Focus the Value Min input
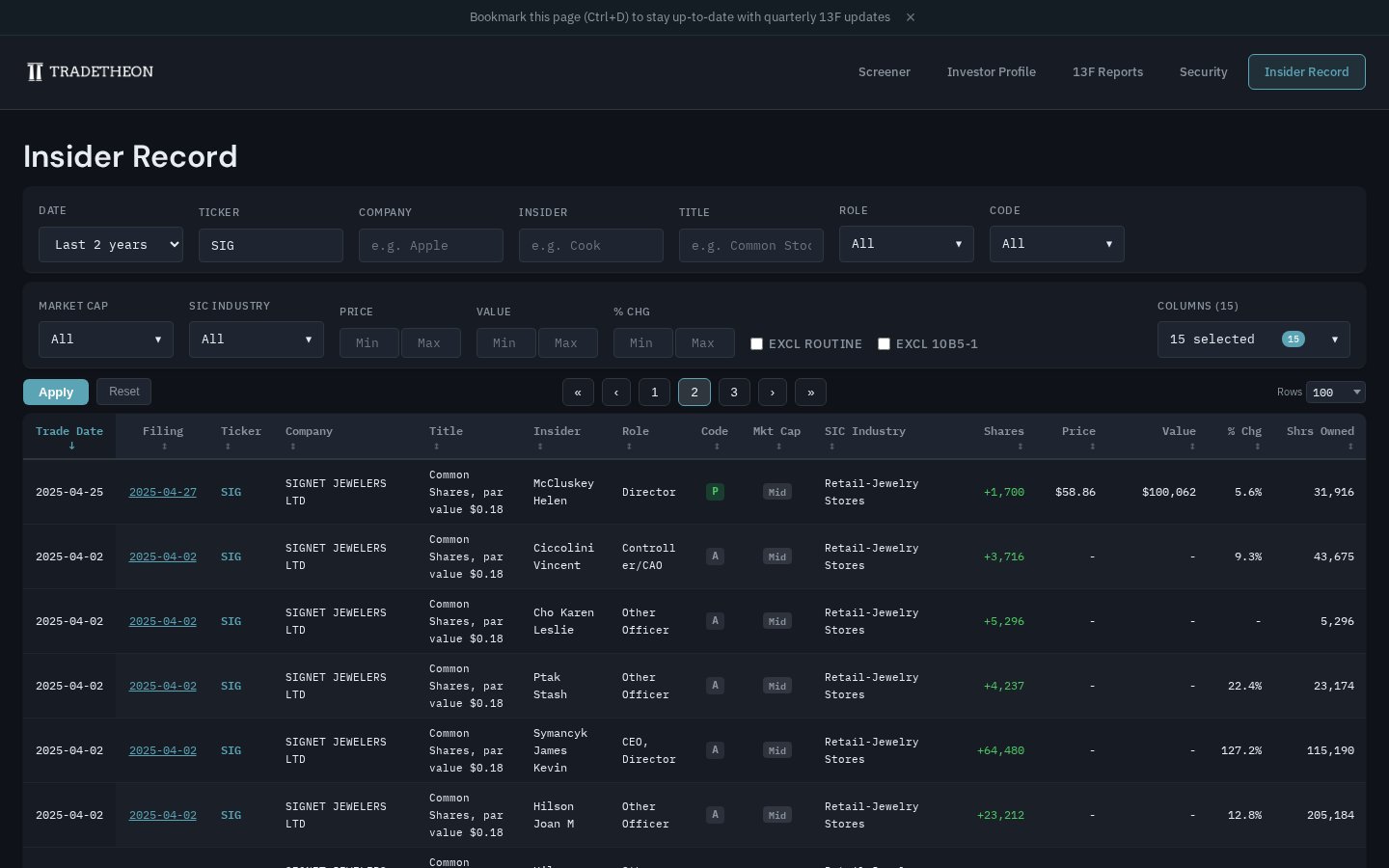 [x=506, y=343]
